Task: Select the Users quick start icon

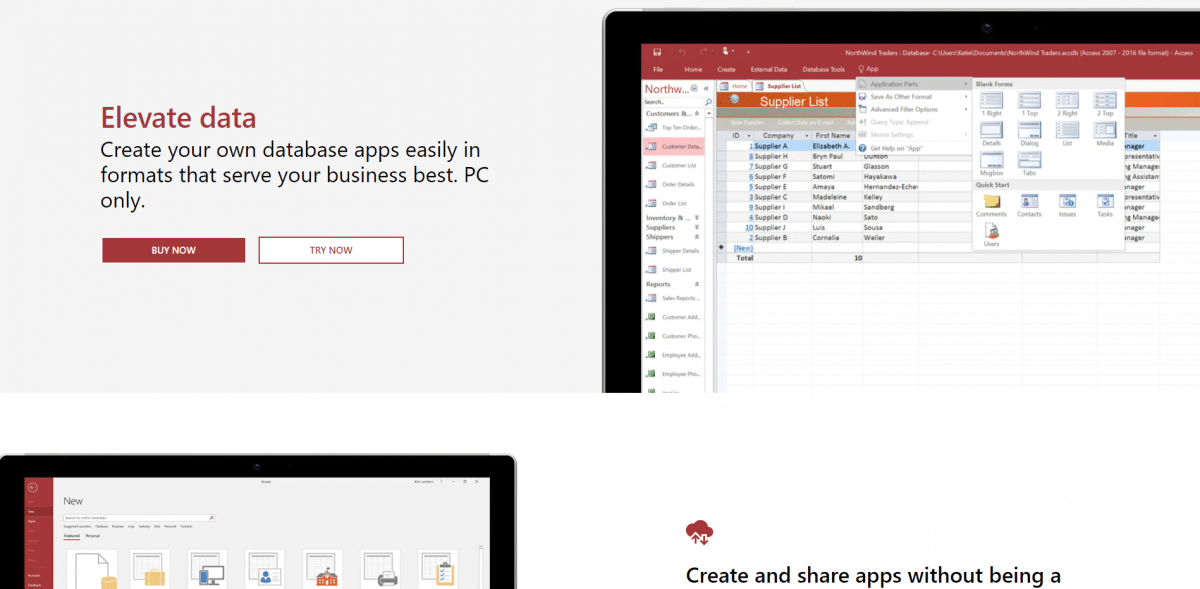Action: pyautogui.click(x=991, y=233)
